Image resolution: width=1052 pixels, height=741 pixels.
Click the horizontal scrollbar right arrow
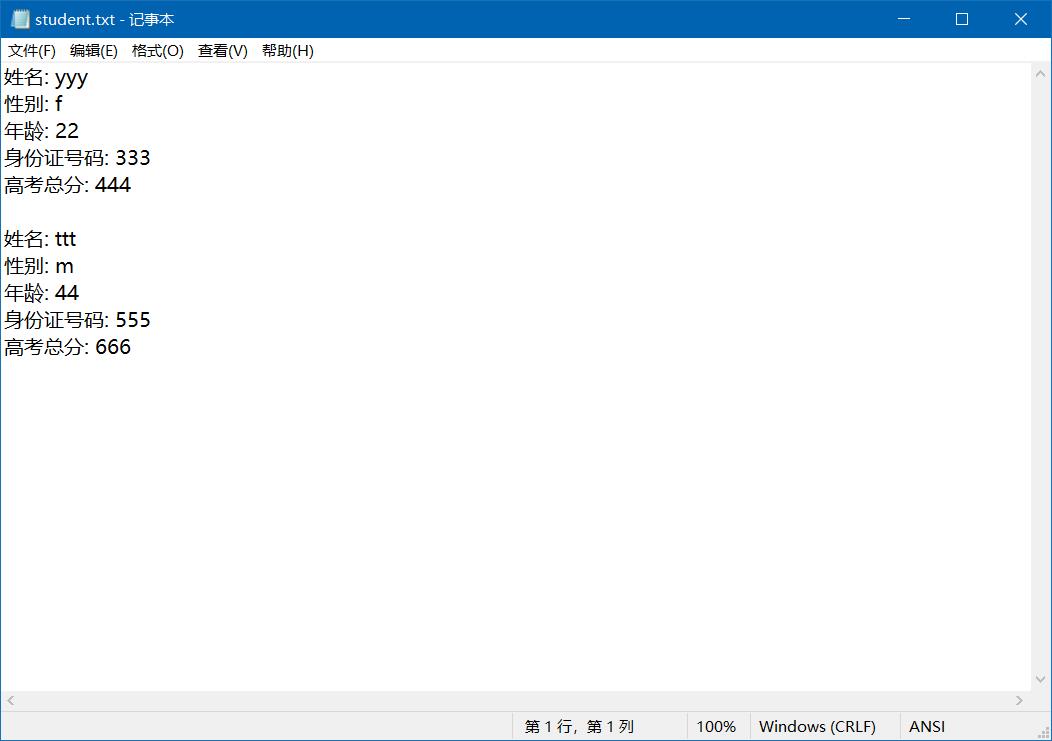click(1020, 701)
